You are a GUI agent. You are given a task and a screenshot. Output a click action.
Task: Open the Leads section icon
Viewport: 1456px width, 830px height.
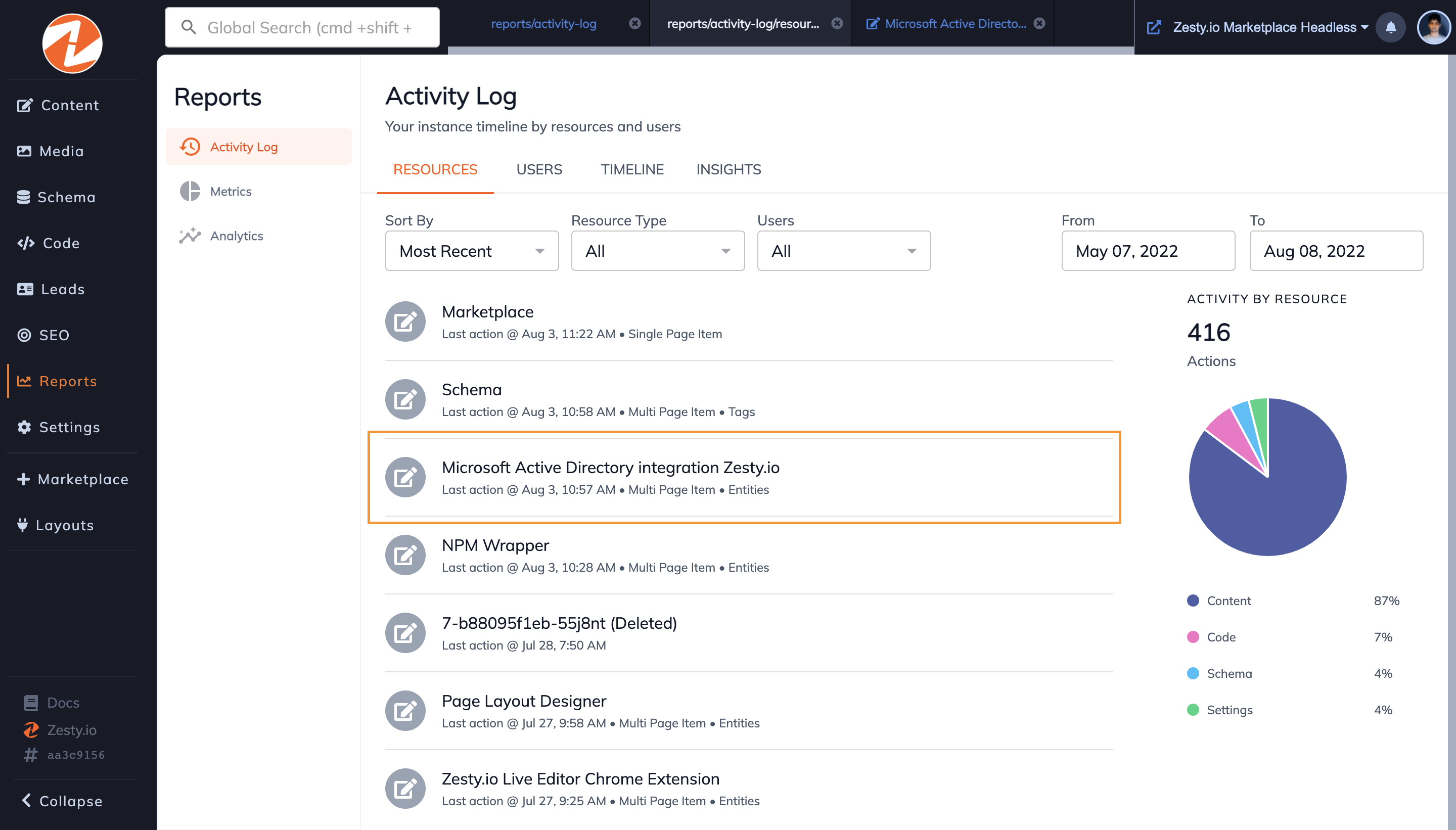coord(25,289)
